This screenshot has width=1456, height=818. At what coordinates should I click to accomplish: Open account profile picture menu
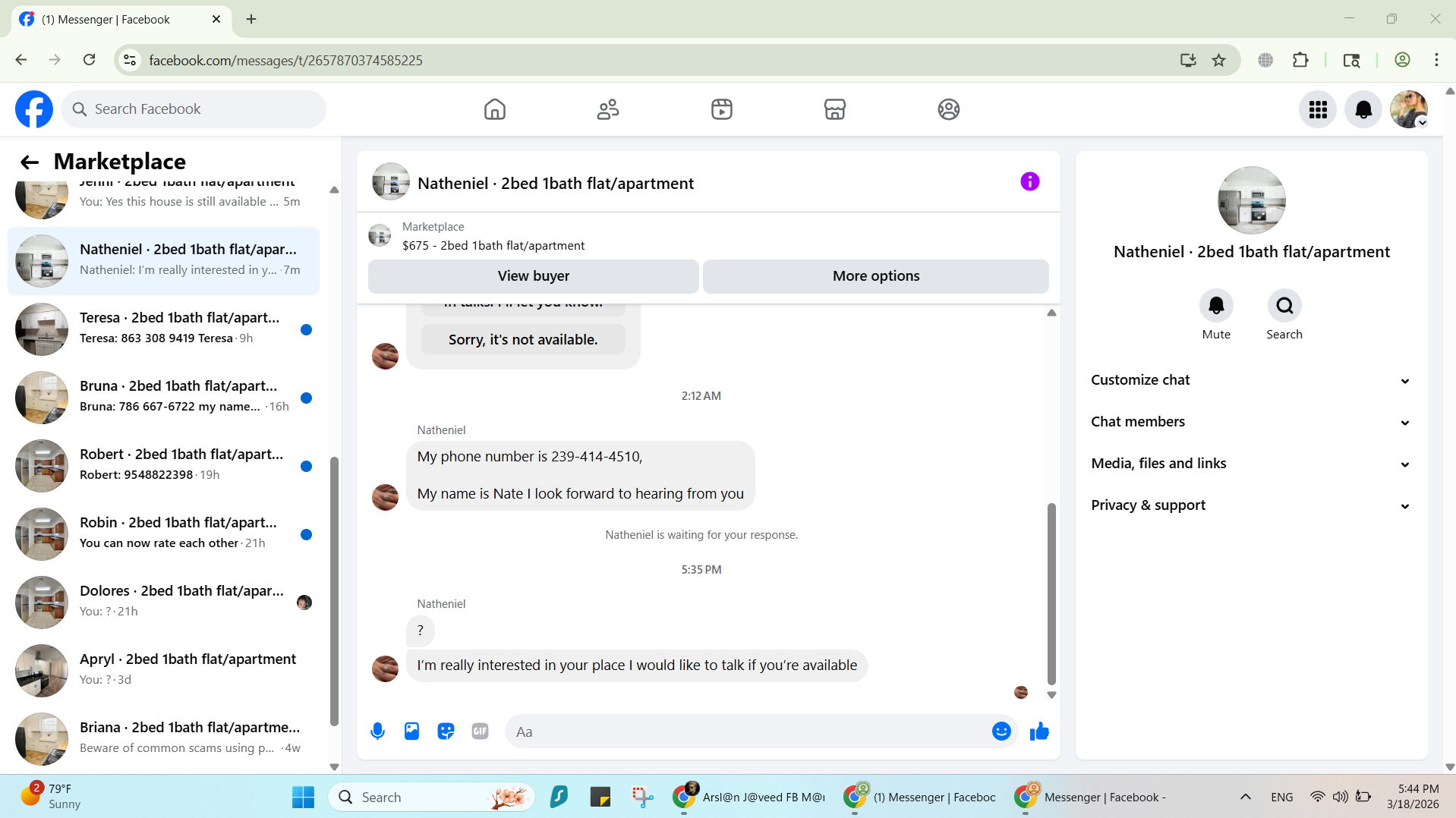pyautogui.click(x=1409, y=109)
